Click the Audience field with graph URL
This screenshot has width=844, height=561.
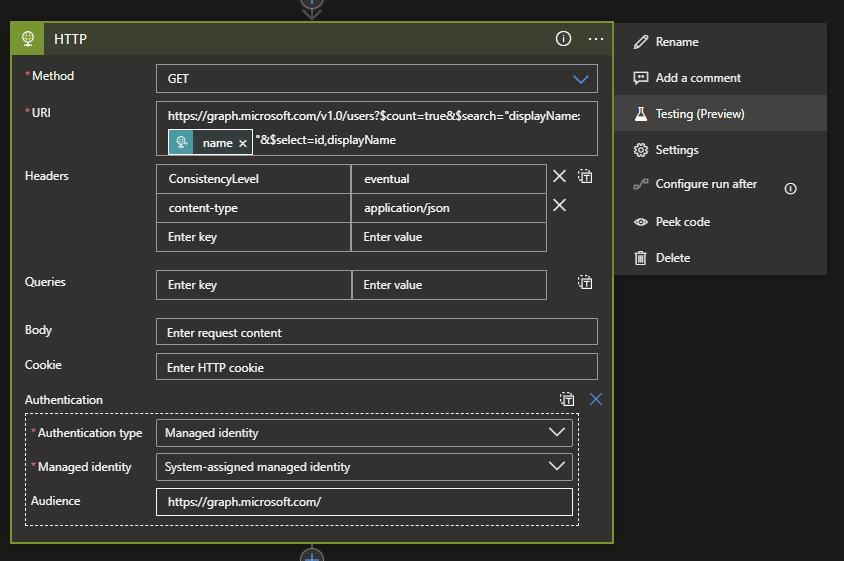pos(364,502)
